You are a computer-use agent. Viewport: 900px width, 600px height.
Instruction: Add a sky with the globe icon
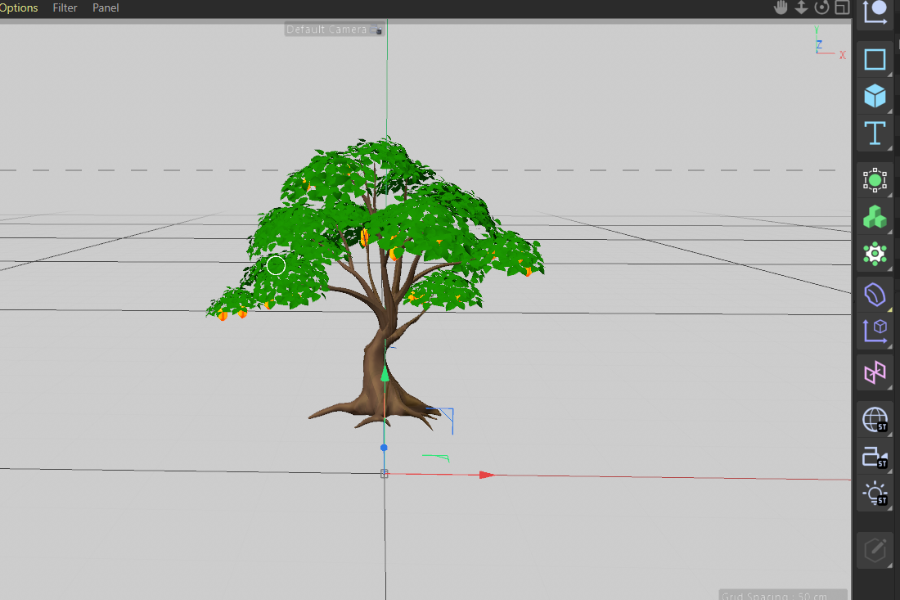875,420
